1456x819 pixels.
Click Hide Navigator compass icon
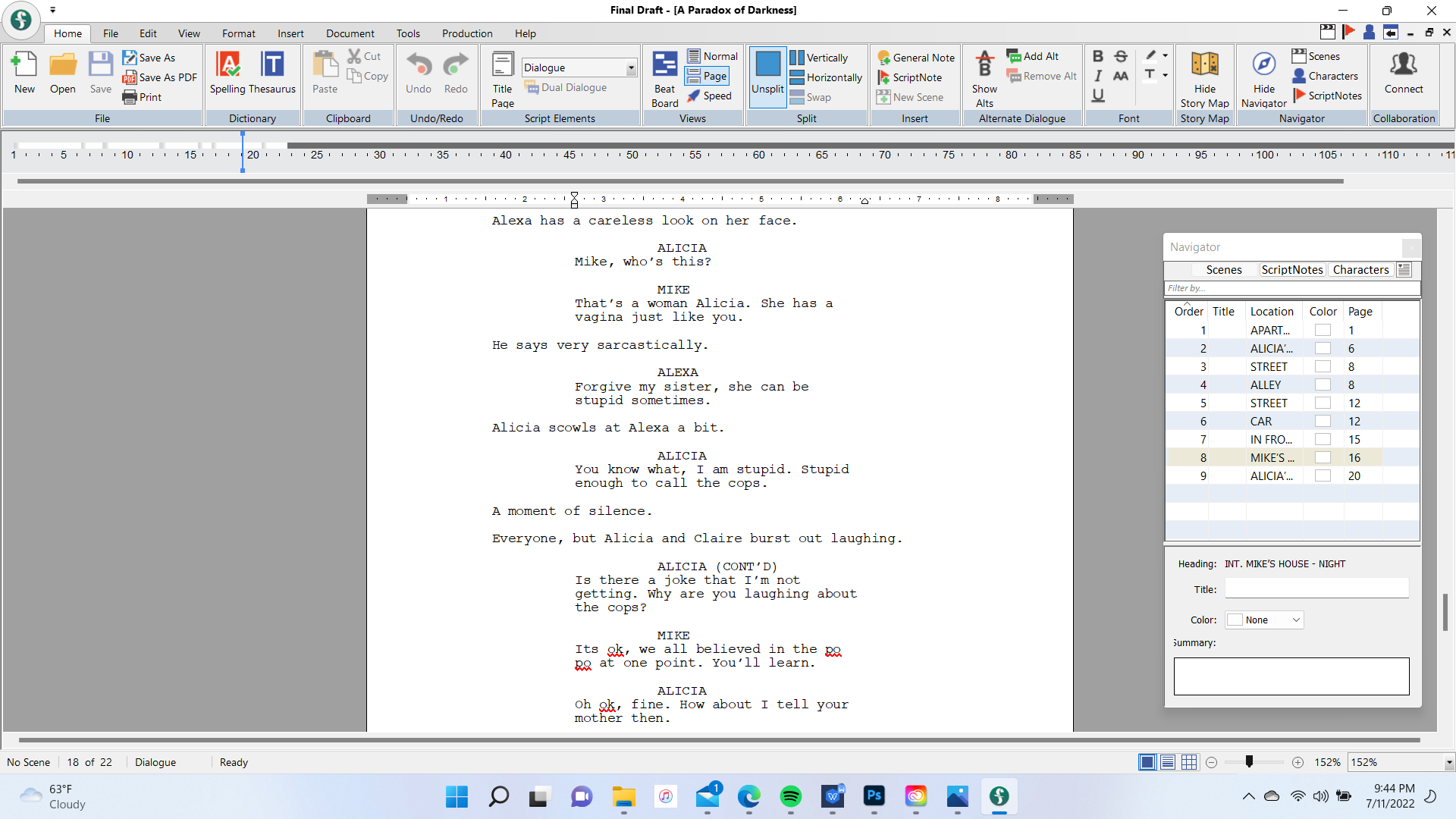(x=1263, y=65)
